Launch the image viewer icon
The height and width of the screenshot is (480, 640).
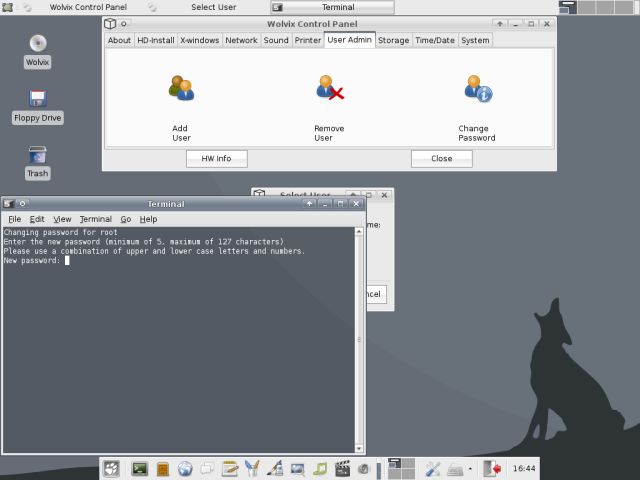point(297,469)
